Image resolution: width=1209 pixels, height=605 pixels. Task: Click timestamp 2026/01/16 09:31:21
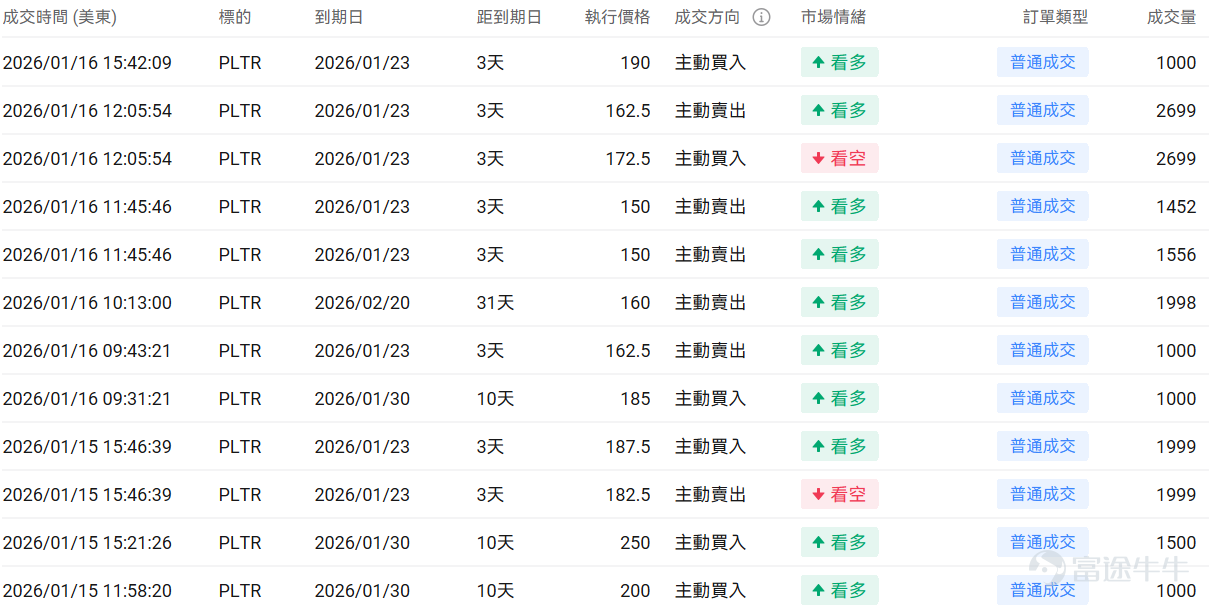pyautogui.click(x=87, y=399)
